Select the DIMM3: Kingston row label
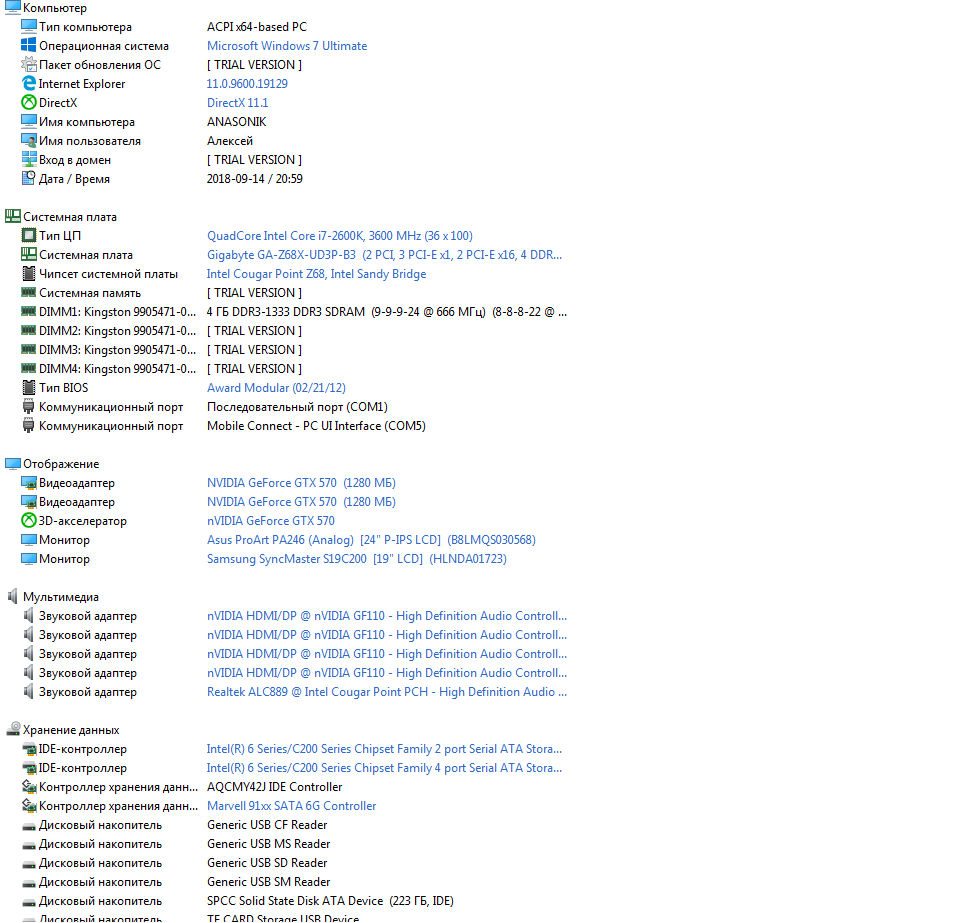Image resolution: width=972 pixels, height=923 pixels. 117,350
